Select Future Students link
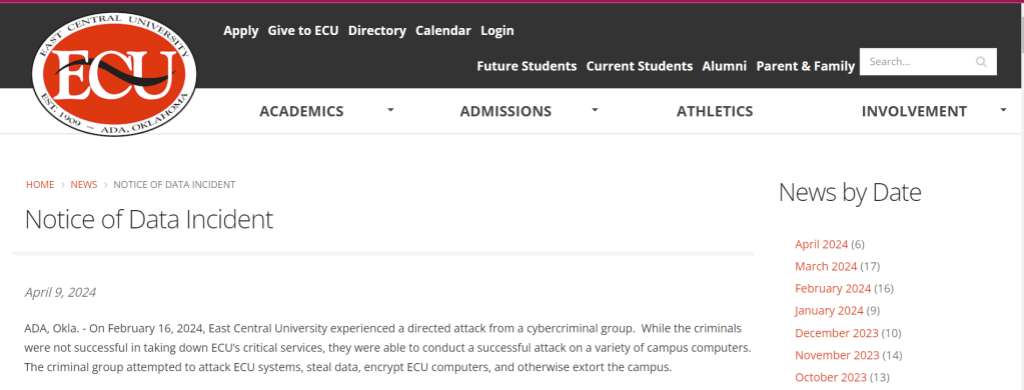The width and height of the screenshot is (1024, 390). (x=526, y=66)
